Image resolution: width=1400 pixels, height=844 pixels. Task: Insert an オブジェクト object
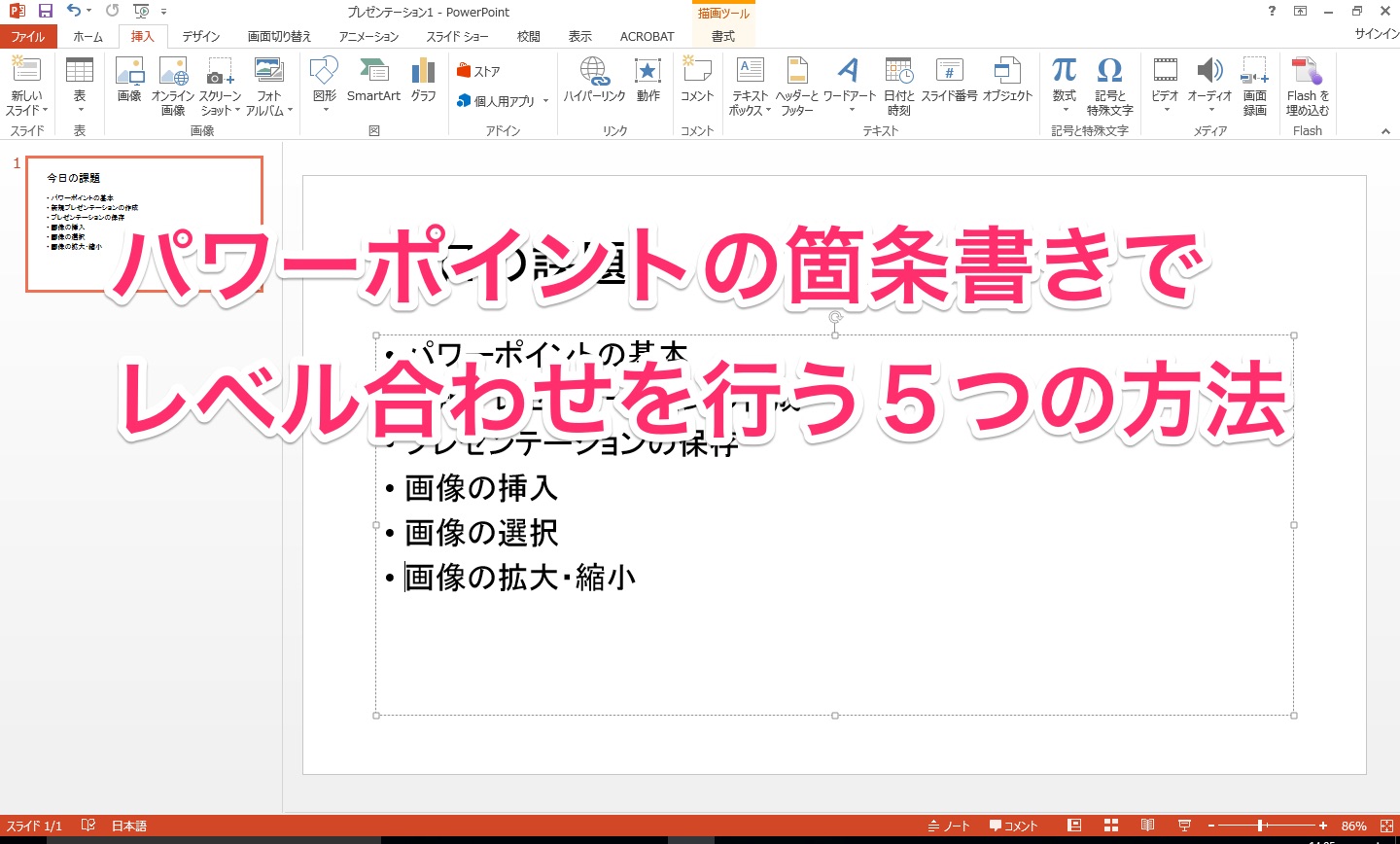(x=1007, y=80)
